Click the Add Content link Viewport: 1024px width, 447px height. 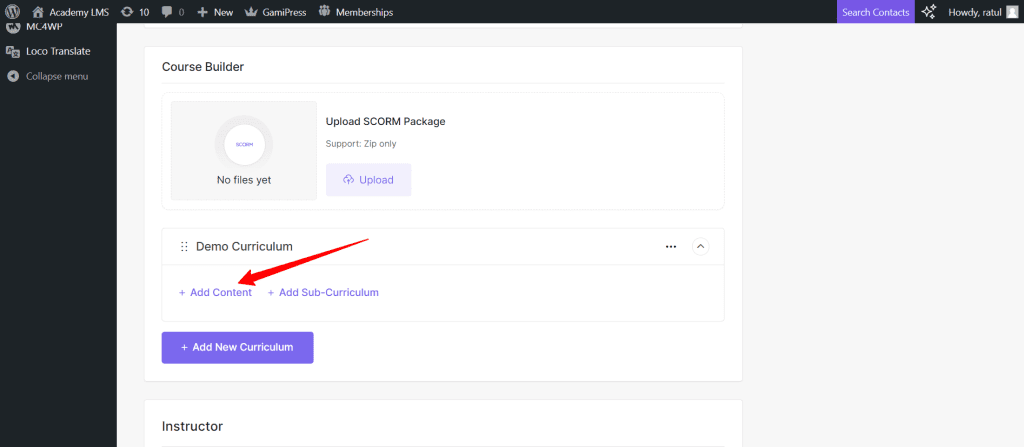pyautogui.click(x=215, y=293)
